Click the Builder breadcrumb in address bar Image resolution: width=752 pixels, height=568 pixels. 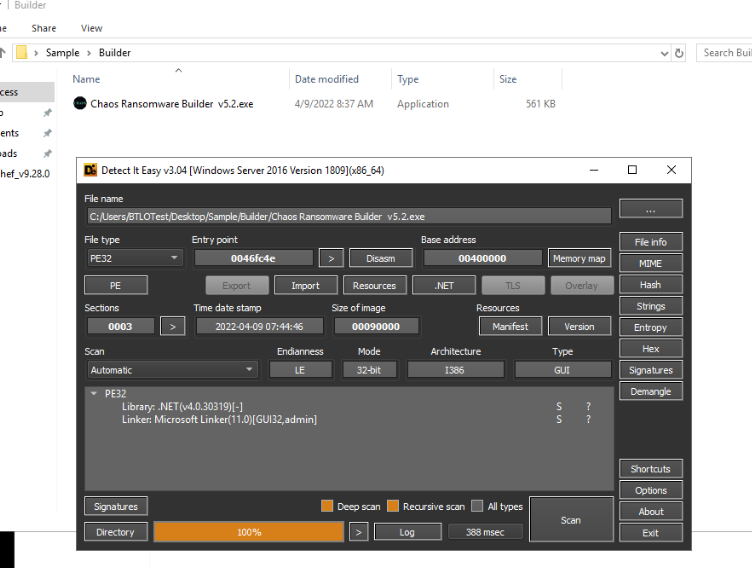click(x=115, y=53)
